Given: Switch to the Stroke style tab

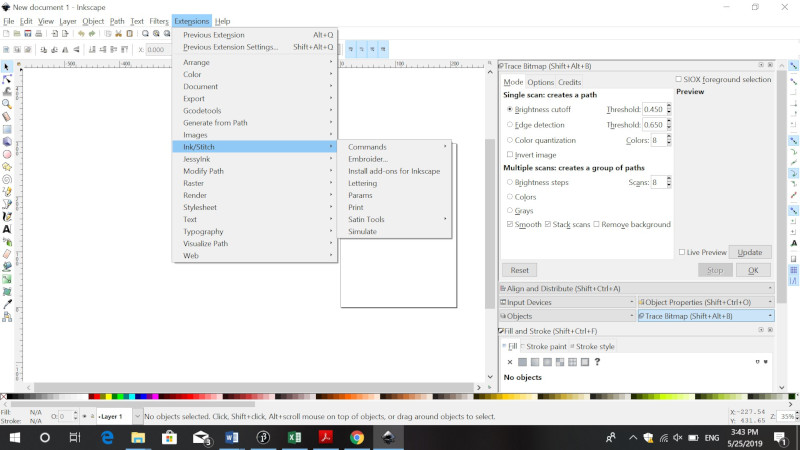Looking at the screenshot, I should point(595,346).
